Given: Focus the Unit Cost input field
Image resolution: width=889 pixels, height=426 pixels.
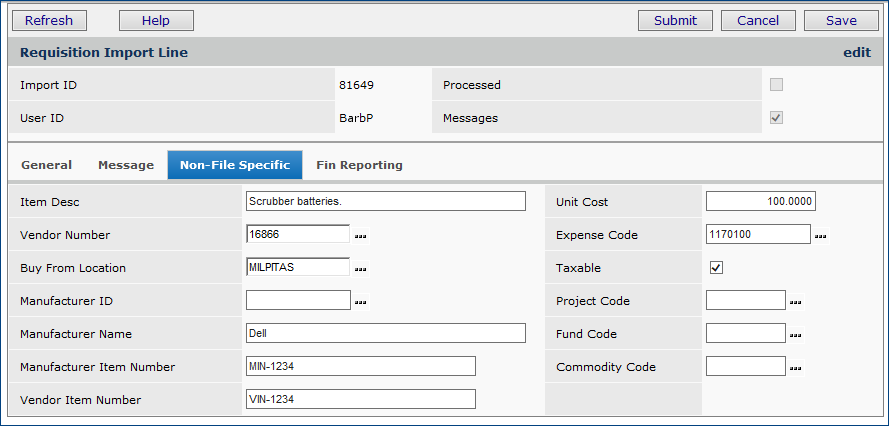Looking at the screenshot, I should point(760,202).
